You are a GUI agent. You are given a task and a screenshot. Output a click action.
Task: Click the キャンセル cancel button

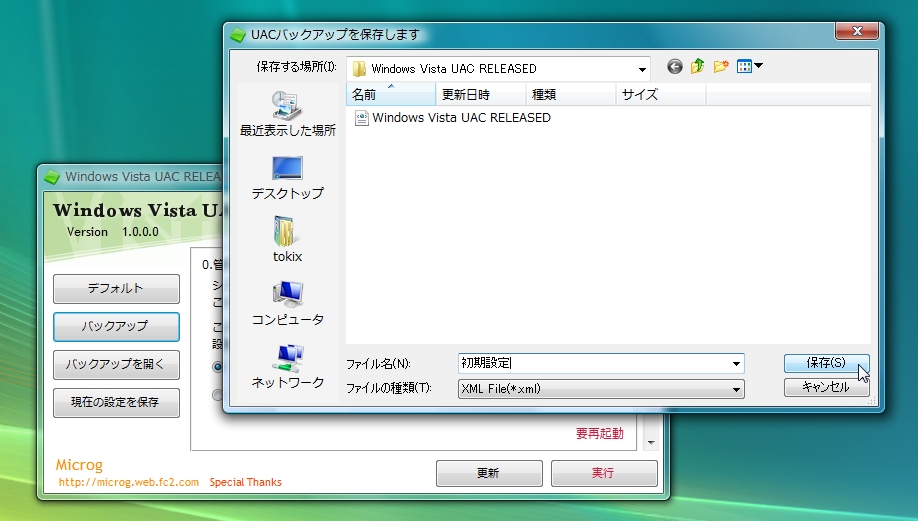coord(827,387)
